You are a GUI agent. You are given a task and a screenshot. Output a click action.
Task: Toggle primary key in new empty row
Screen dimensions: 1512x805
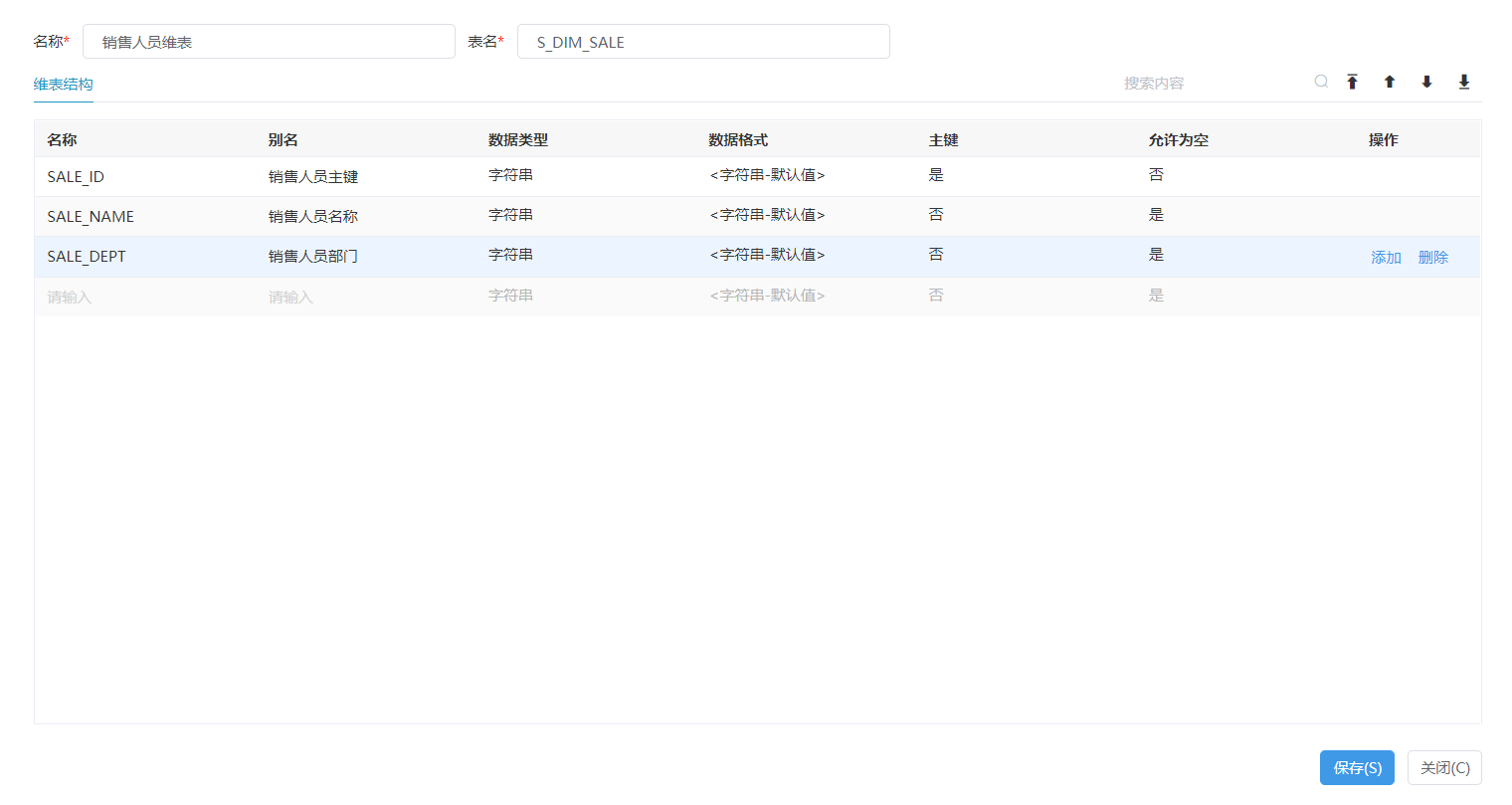pyautogui.click(x=936, y=296)
